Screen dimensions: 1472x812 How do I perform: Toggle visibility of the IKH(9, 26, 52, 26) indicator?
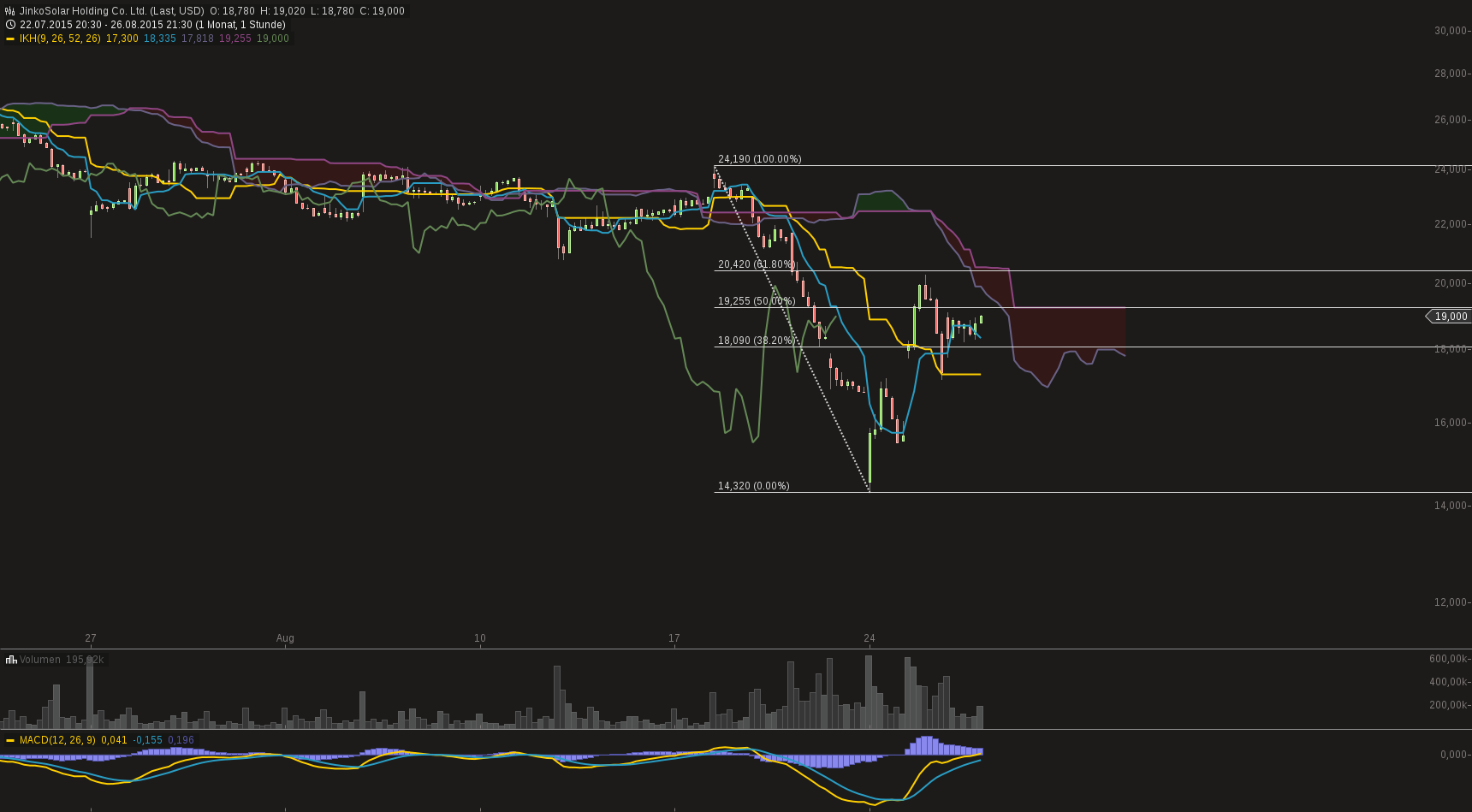(58, 38)
